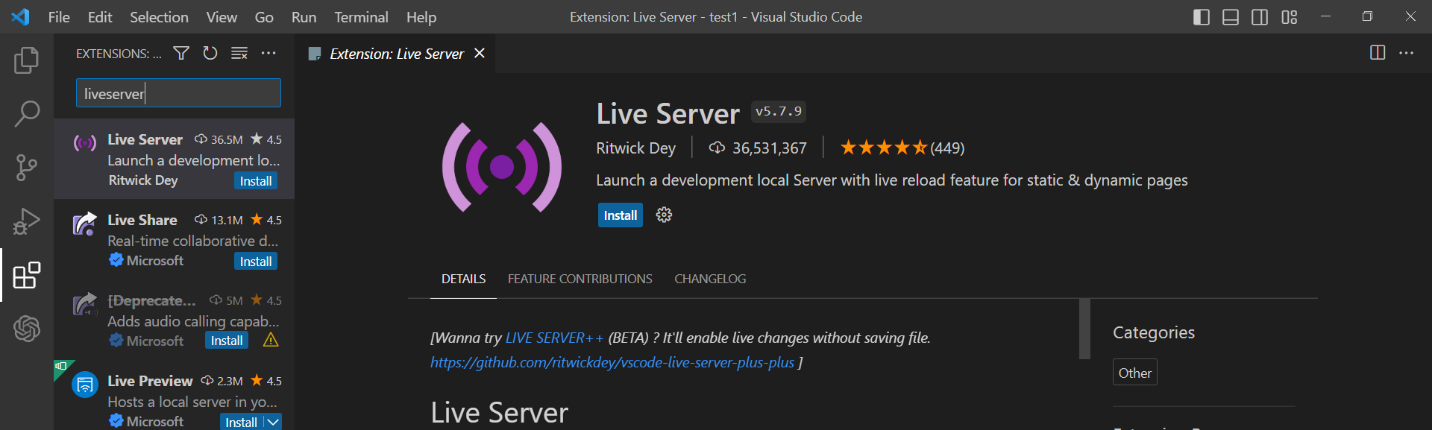Toggle secondary side bar layout icon
The image size is (1432, 430).
point(1260,17)
